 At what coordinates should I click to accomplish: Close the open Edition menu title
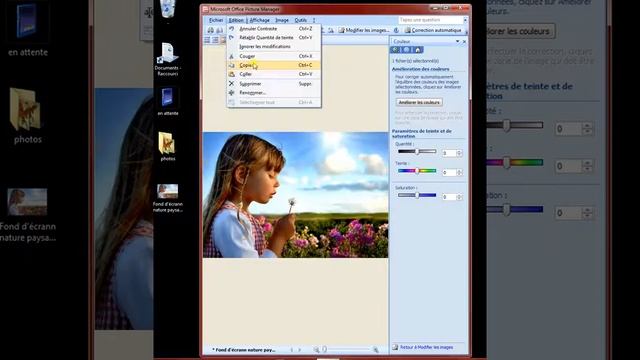point(236,20)
